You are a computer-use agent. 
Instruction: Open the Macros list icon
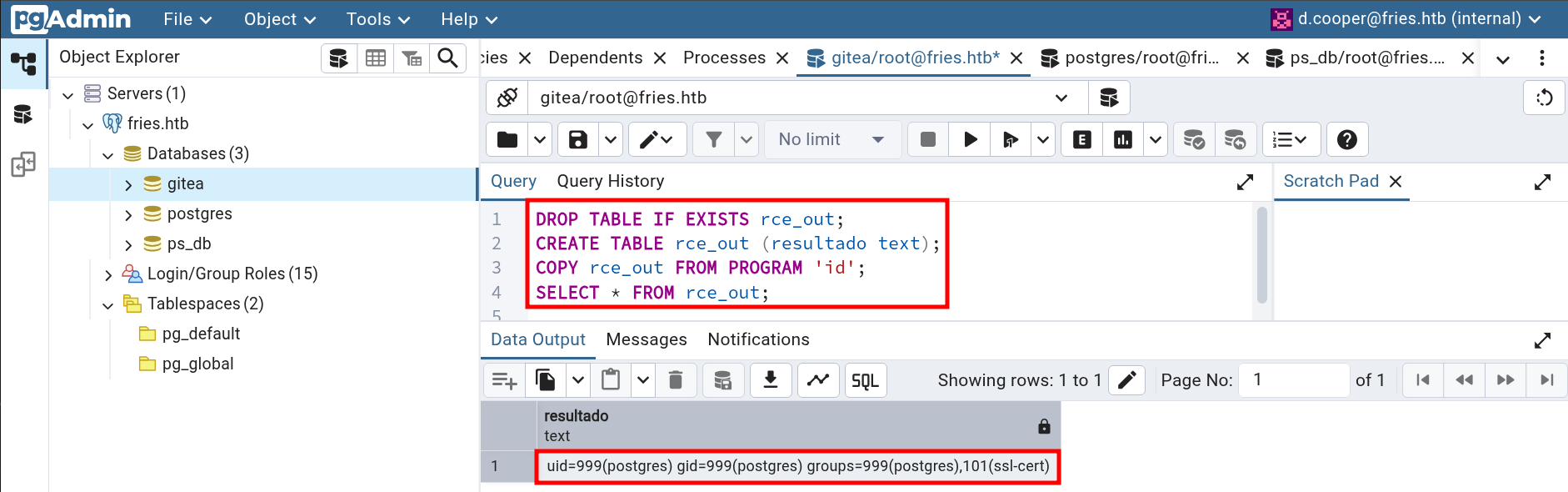click(1291, 139)
